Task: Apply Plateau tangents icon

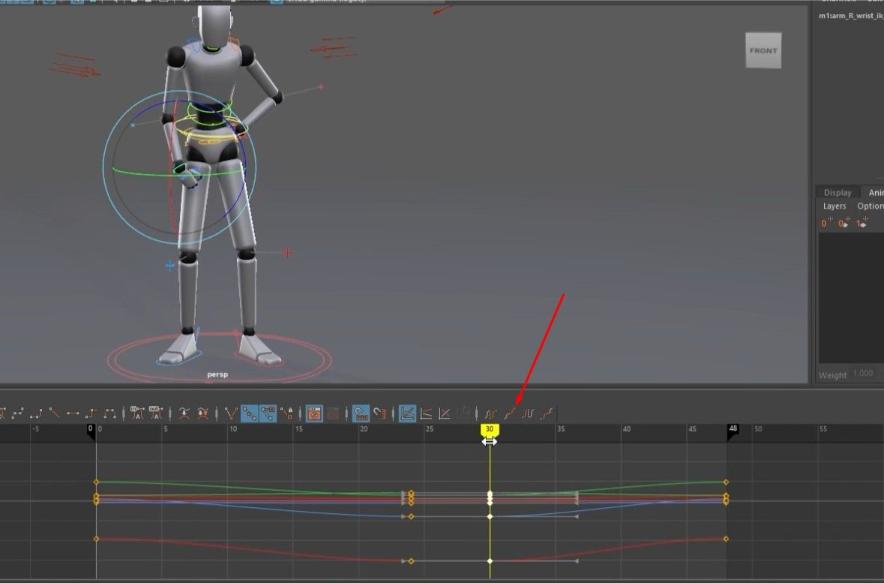Action: [110, 414]
